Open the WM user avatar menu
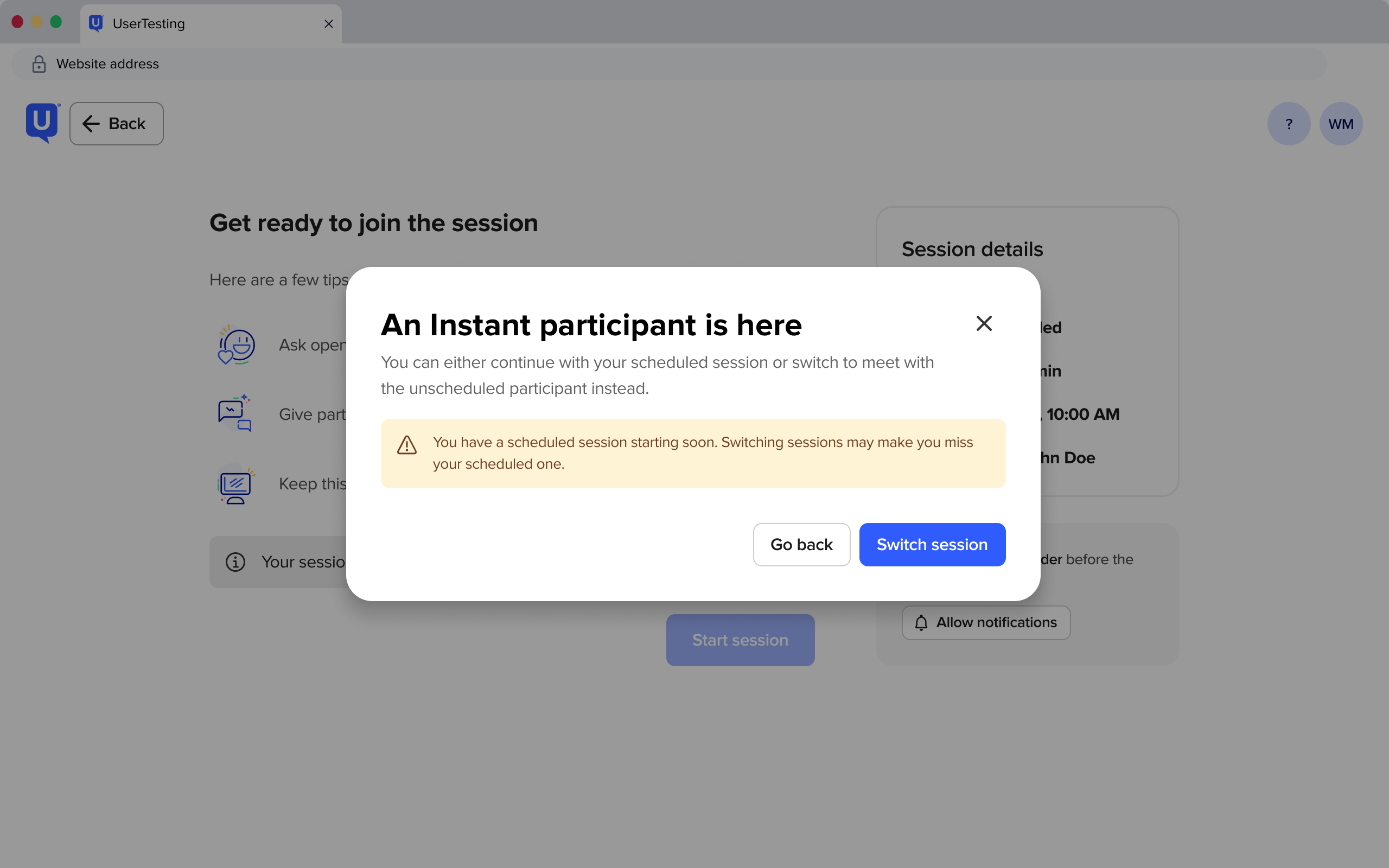Image resolution: width=1389 pixels, height=868 pixels. (1341, 124)
